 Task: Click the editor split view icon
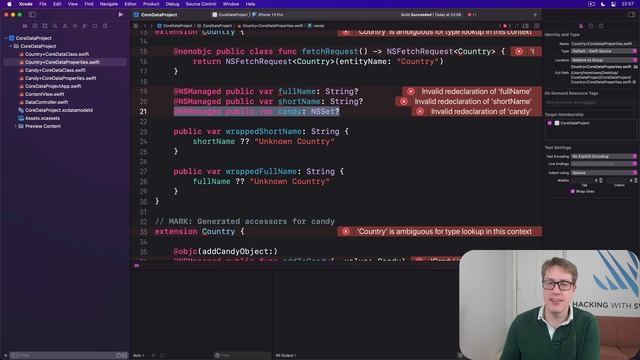(537, 26)
